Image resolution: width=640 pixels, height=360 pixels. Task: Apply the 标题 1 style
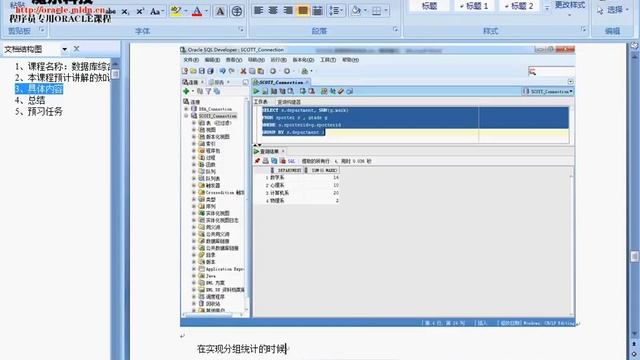(474, 6)
